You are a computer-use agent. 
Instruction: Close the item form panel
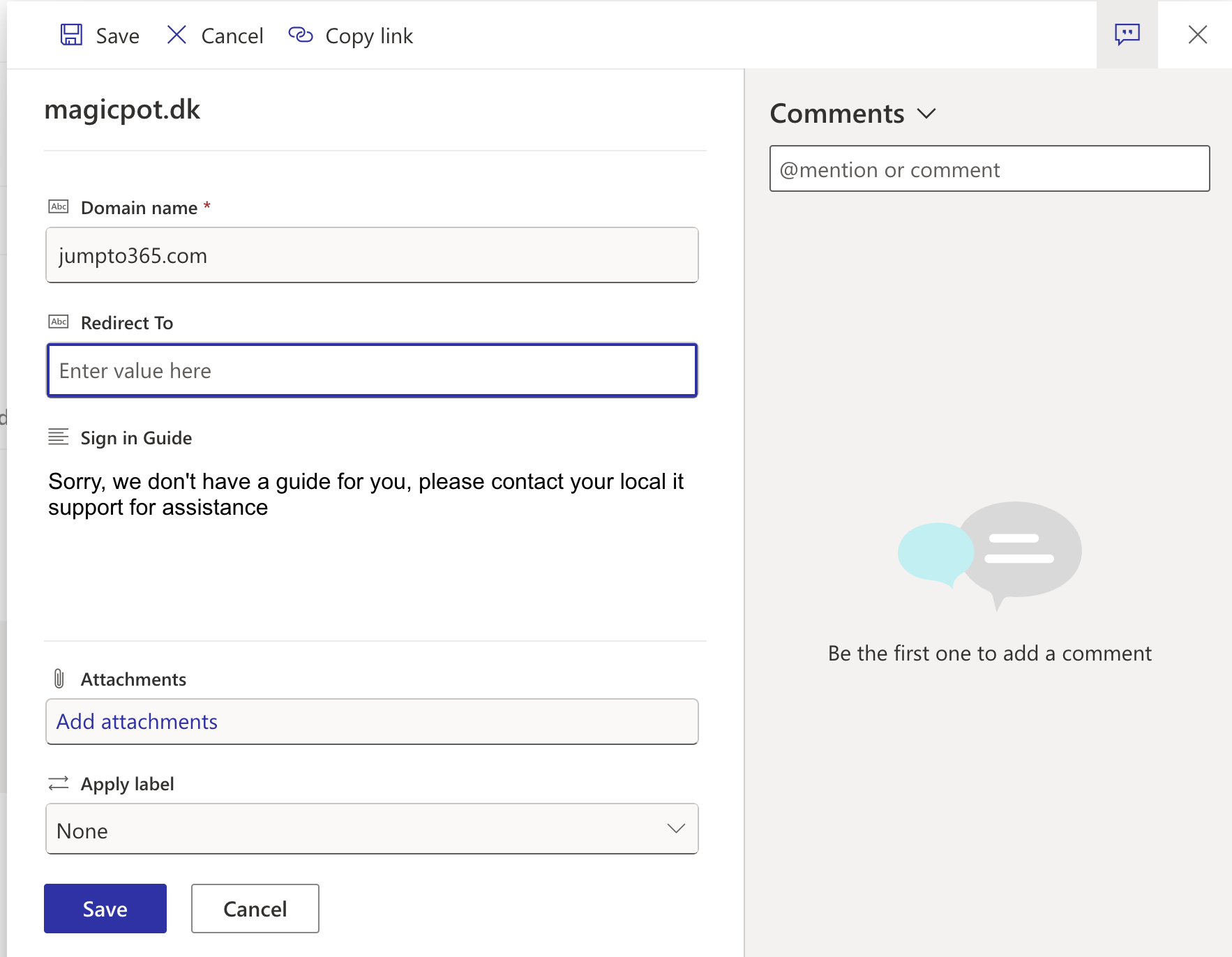(x=1197, y=34)
